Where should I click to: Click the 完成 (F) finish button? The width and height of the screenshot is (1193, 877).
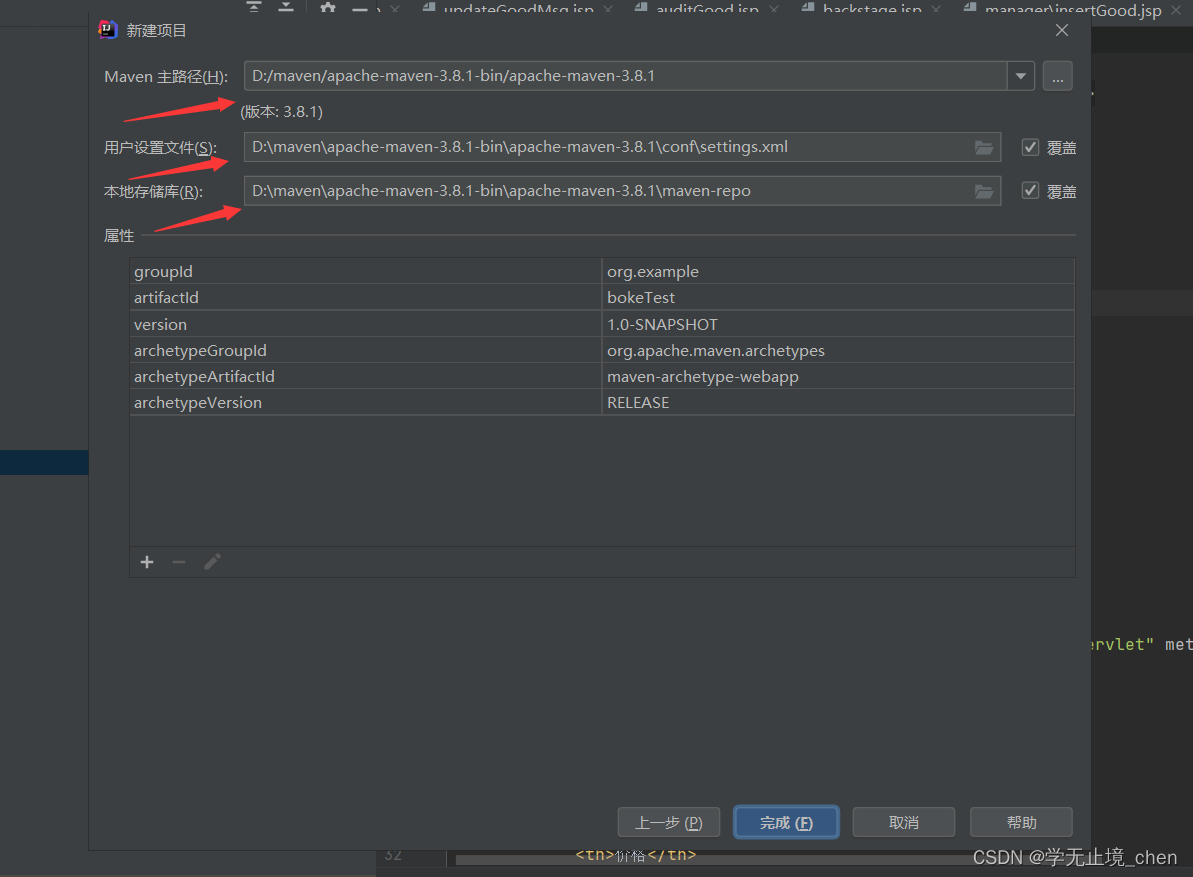tap(786, 822)
